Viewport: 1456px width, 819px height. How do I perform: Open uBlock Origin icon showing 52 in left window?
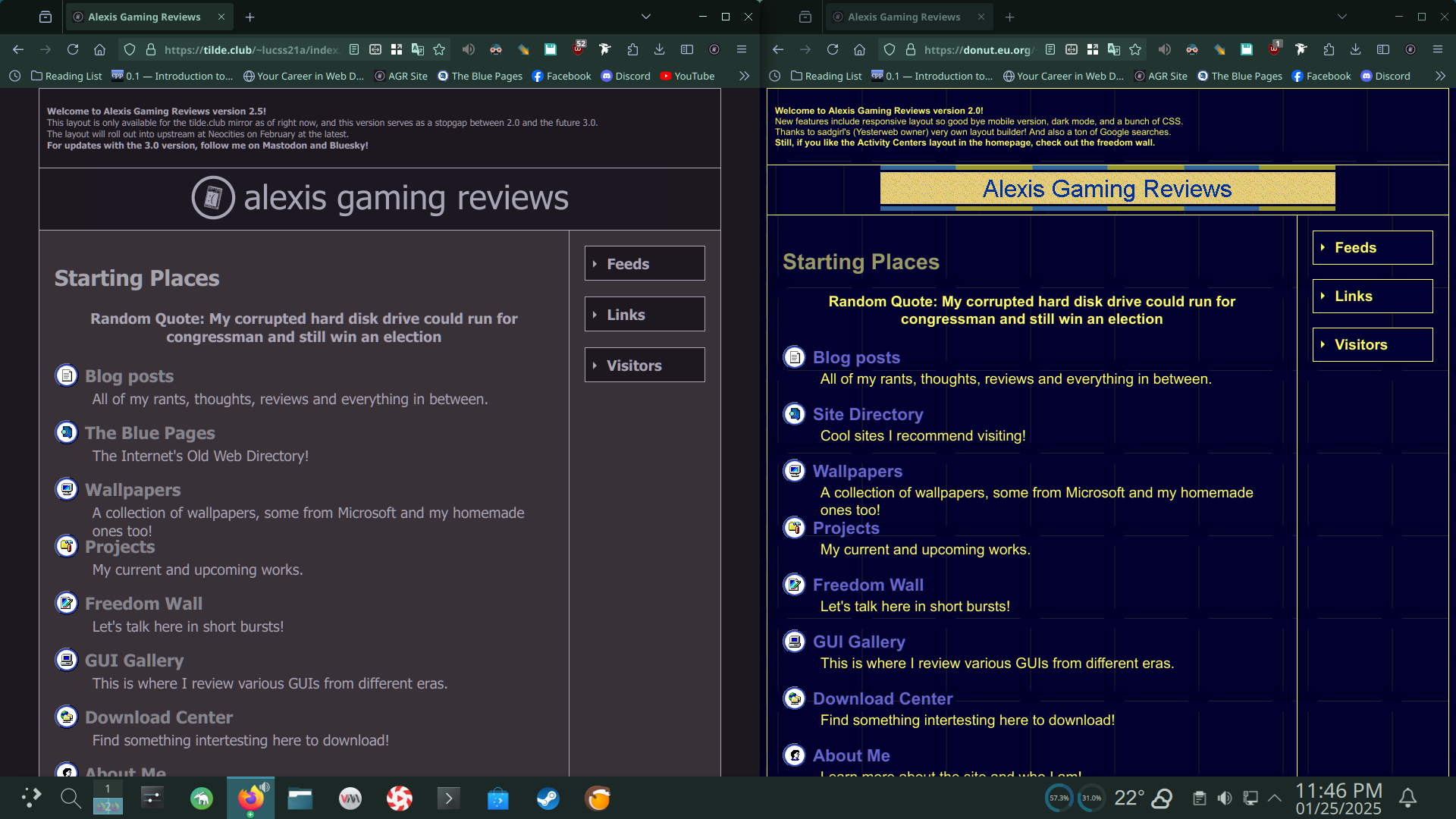point(579,49)
